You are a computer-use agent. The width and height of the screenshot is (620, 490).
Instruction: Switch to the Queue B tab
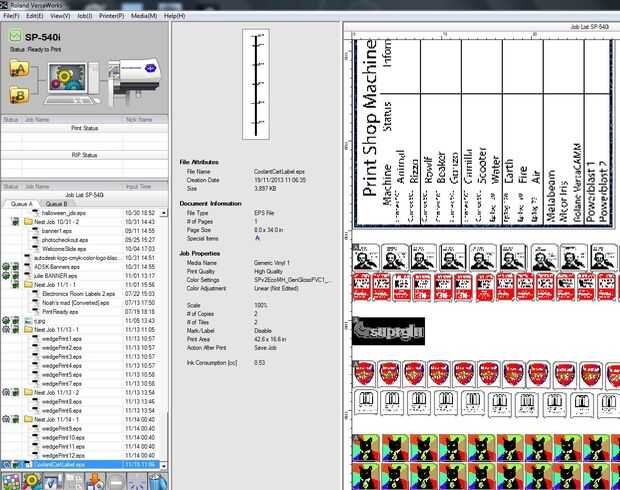coord(56,204)
